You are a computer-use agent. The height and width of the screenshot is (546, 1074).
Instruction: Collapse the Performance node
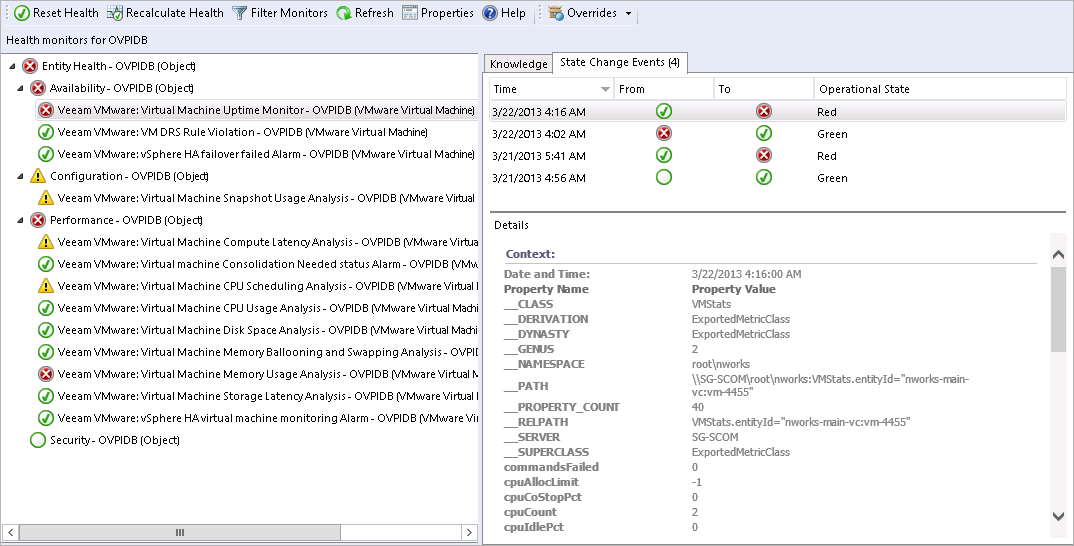tap(21, 220)
